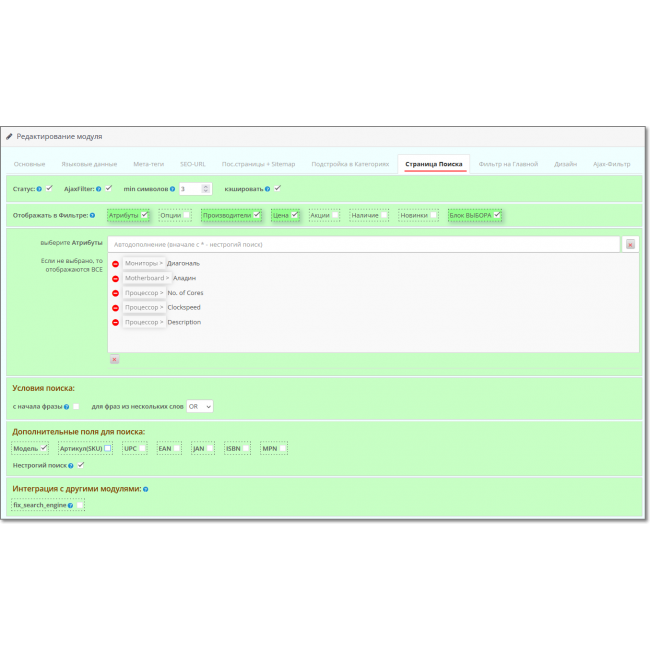This screenshot has width=650, height=650.
Task: Switch to the Основные tab
Action: click(29, 164)
